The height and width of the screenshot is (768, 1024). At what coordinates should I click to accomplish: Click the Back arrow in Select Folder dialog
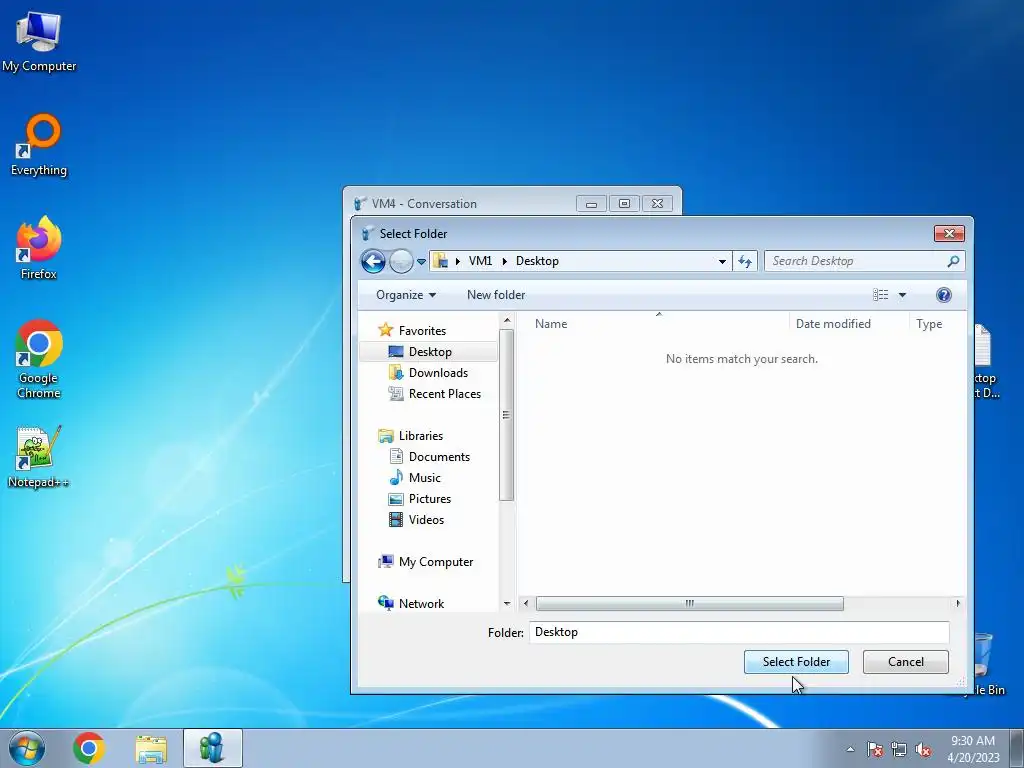pyautogui.click(x=373, y=261)
